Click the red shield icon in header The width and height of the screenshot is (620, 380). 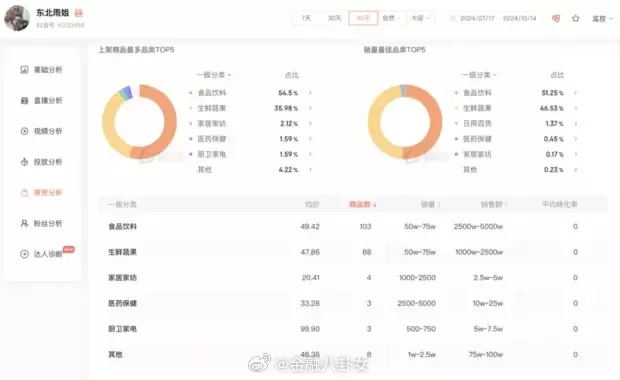[x=556, y=19]
